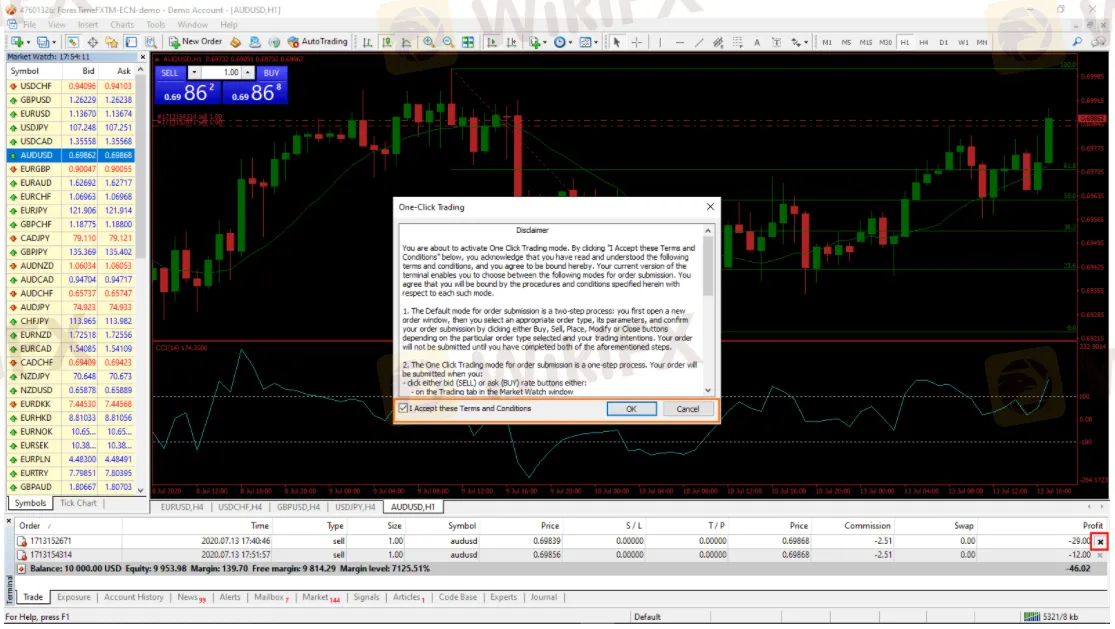Decrease the one-click trade volume arrow
Image resolution: width=1115 pixels, height=629 pixels.
(x=193, y=72)
